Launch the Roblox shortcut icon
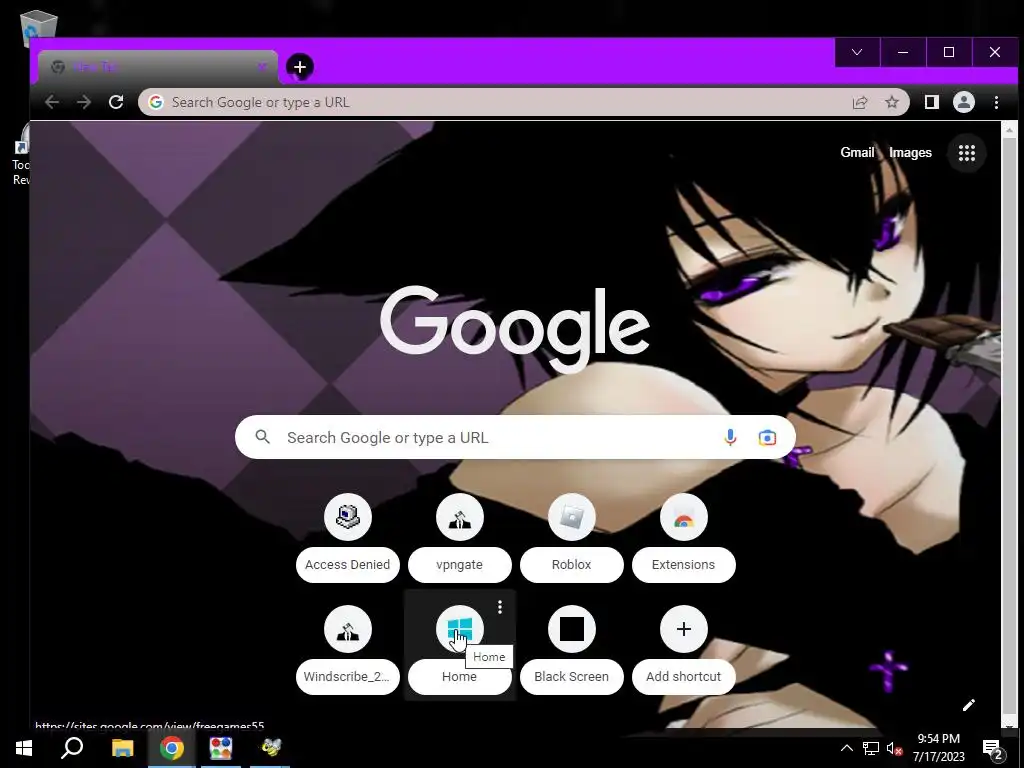The width and height of the screenshot is (1024, 768). tap(571, 517)
